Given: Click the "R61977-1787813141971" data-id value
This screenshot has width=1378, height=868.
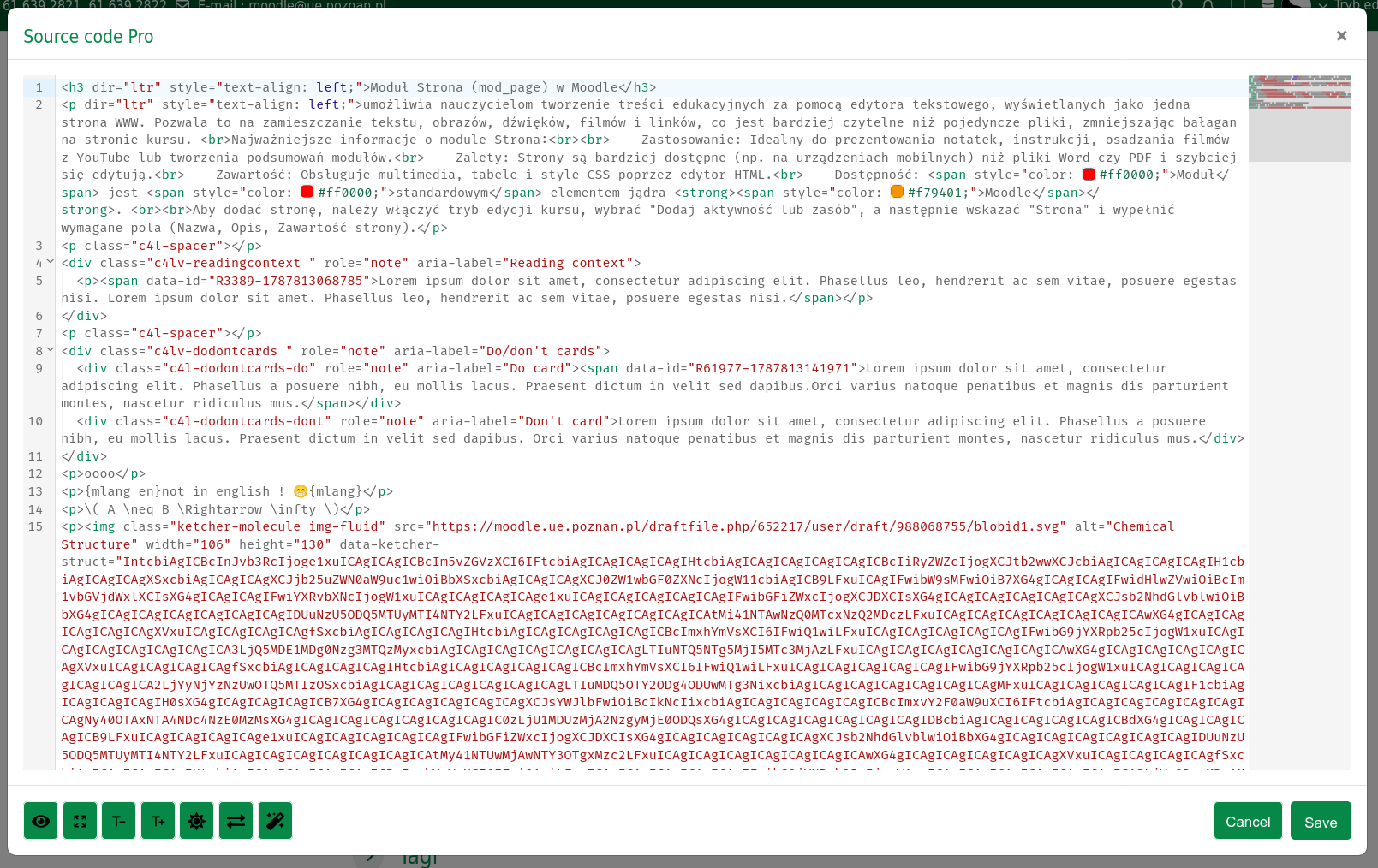Looking at the screenshot, I should coord(773,368).
